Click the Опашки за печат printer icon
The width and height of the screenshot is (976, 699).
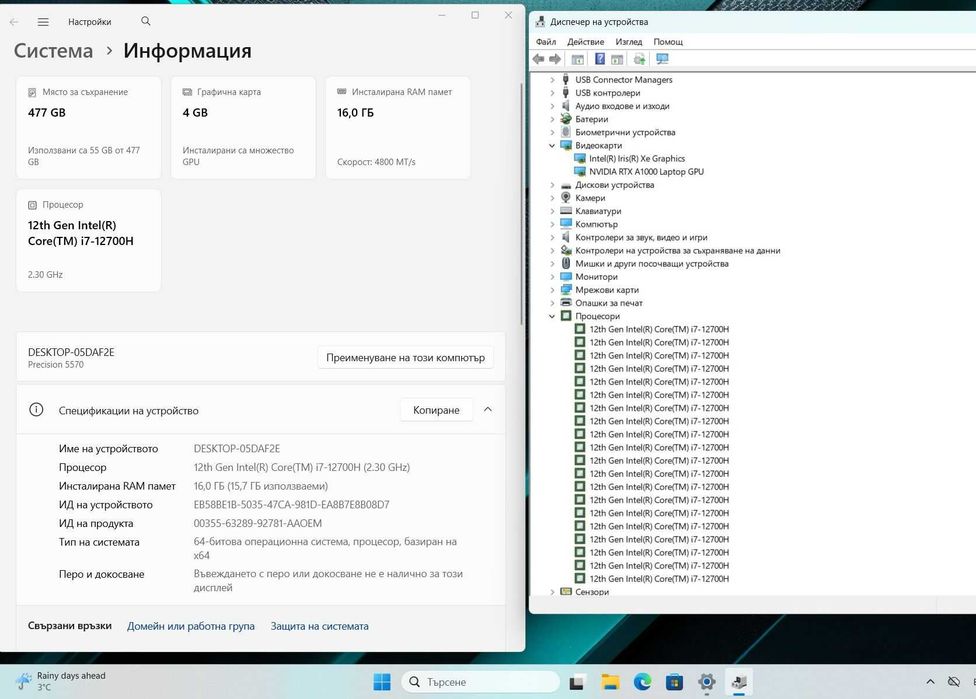tap(566, 303)
